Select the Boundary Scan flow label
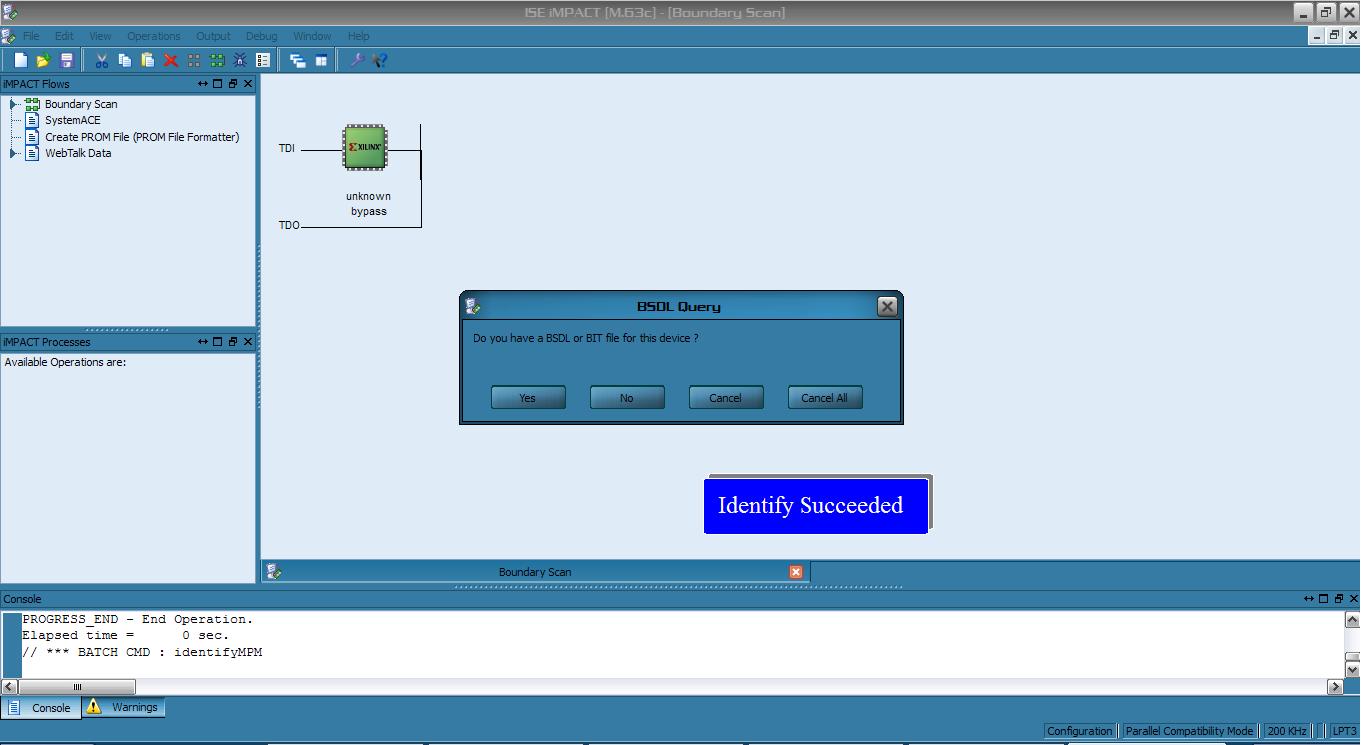The width and height of the screenshot is (1363, 745). pyautogui.click(x=81, y=104)
